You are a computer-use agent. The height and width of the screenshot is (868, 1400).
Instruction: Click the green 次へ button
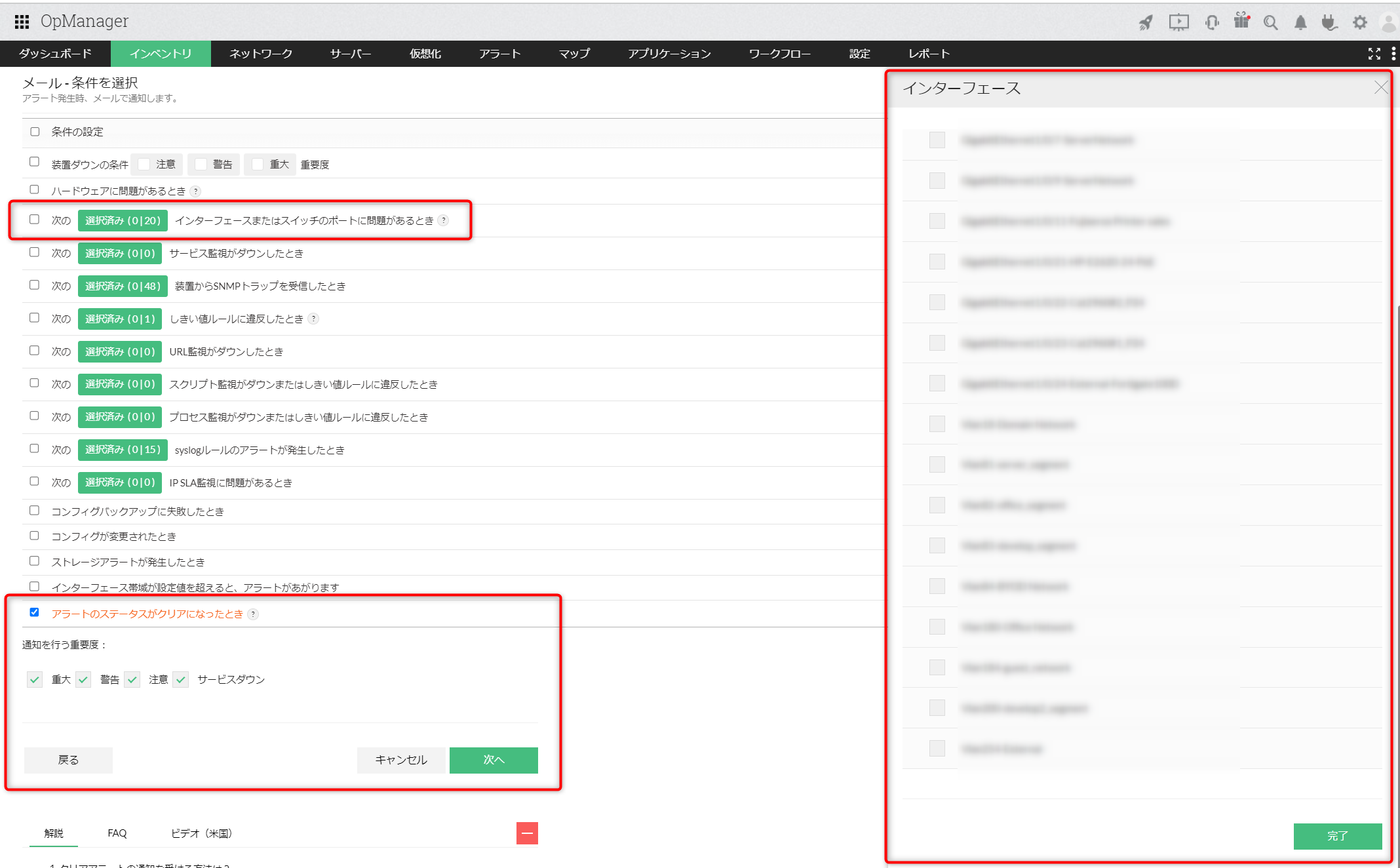(x=494, y=760)
